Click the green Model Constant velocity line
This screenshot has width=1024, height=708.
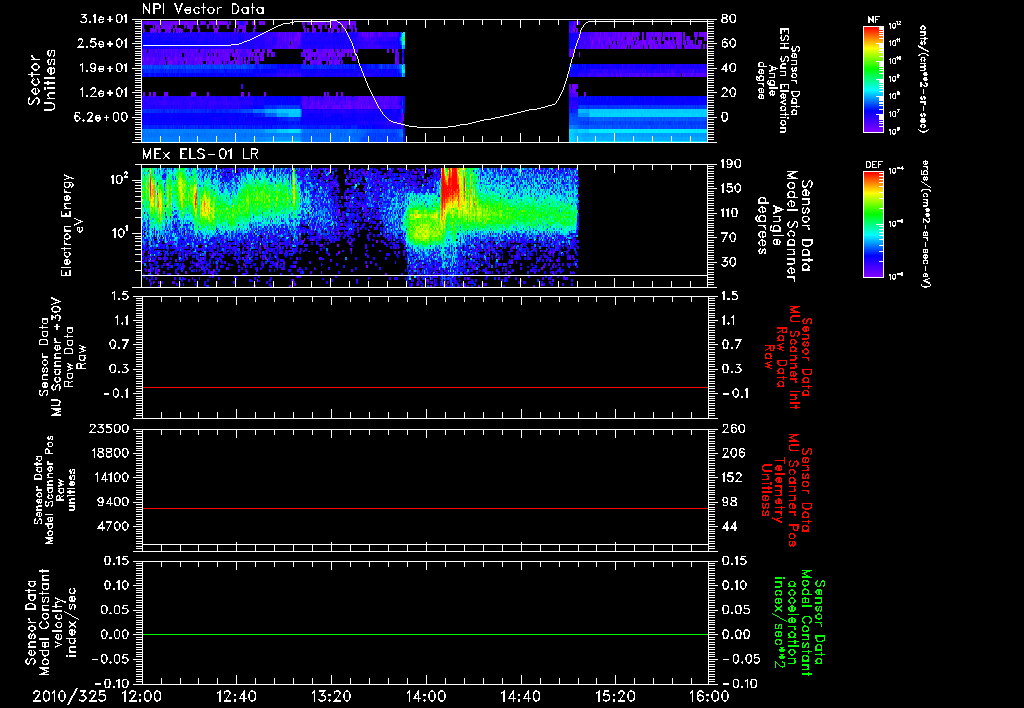pyautogui.click(x=425, y=634)
